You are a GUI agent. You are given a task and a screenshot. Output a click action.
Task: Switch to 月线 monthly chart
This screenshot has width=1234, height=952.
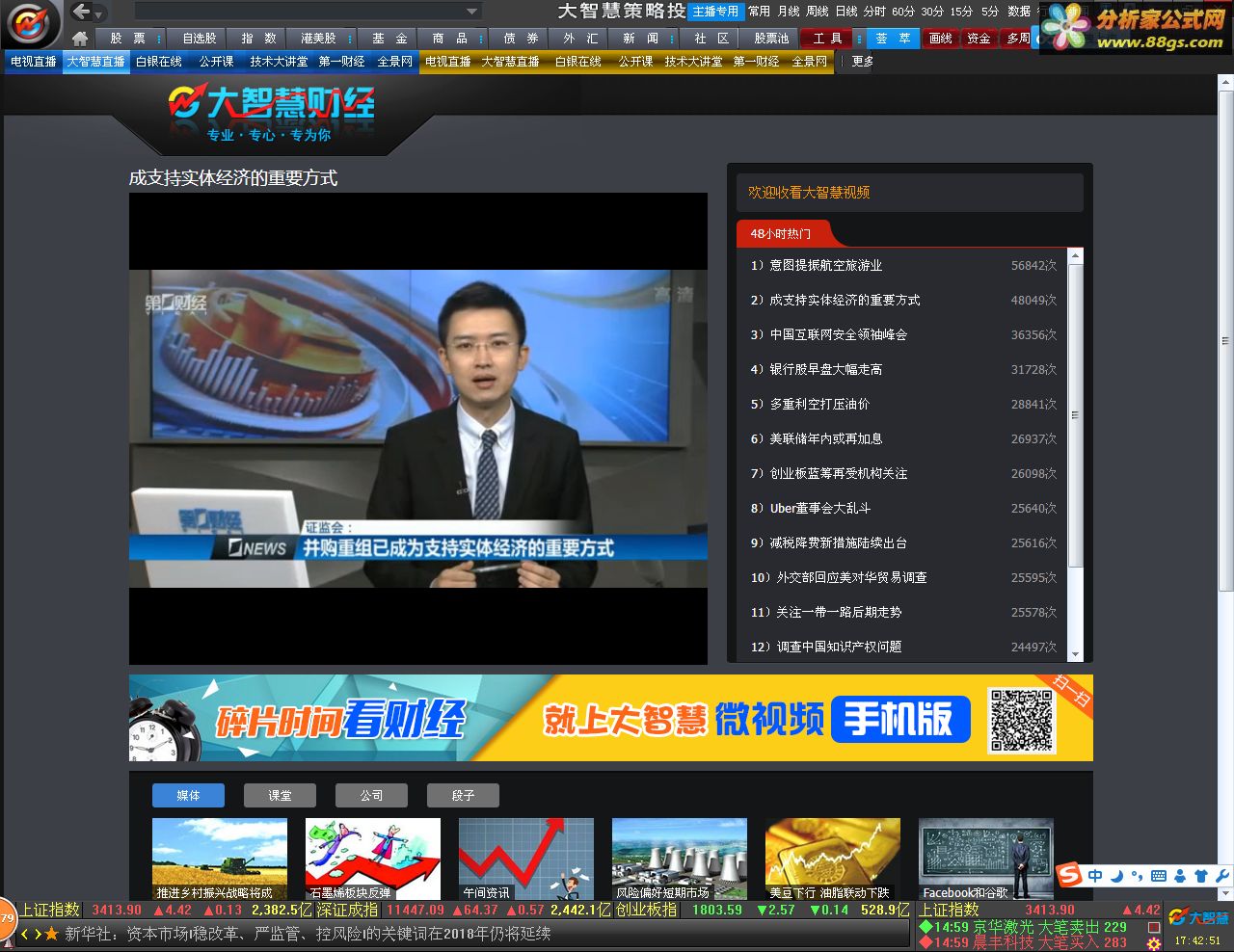pyautogui.click(x=789, y=12)
